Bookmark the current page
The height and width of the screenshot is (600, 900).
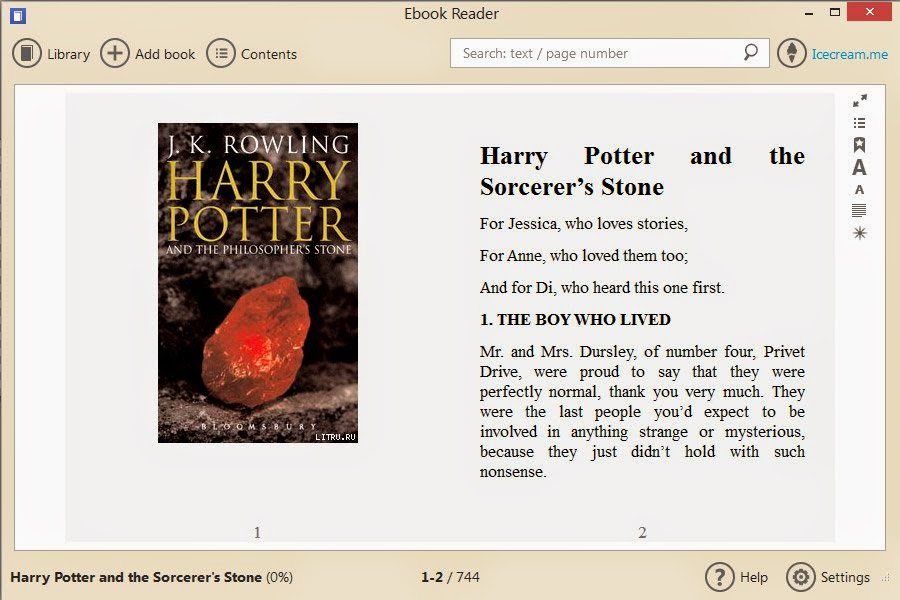pyautogui.click(x=858, y=144)
